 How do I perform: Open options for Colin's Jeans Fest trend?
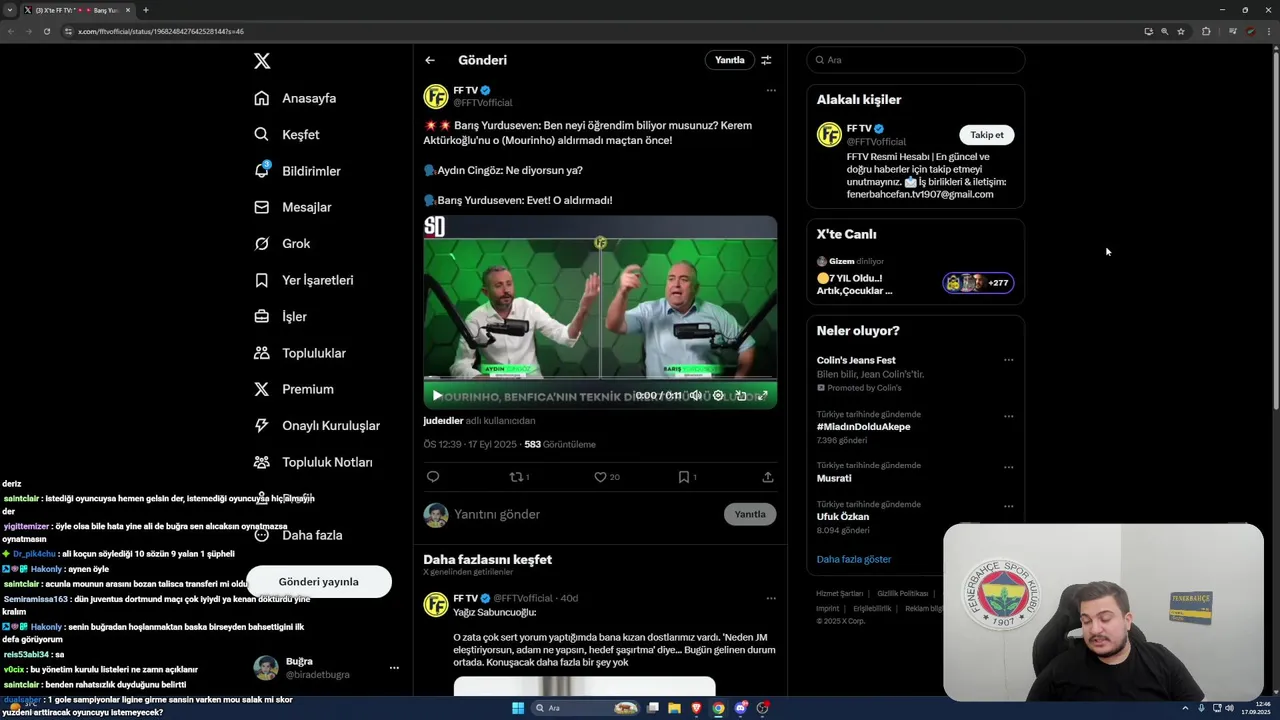coord(1009,360)
